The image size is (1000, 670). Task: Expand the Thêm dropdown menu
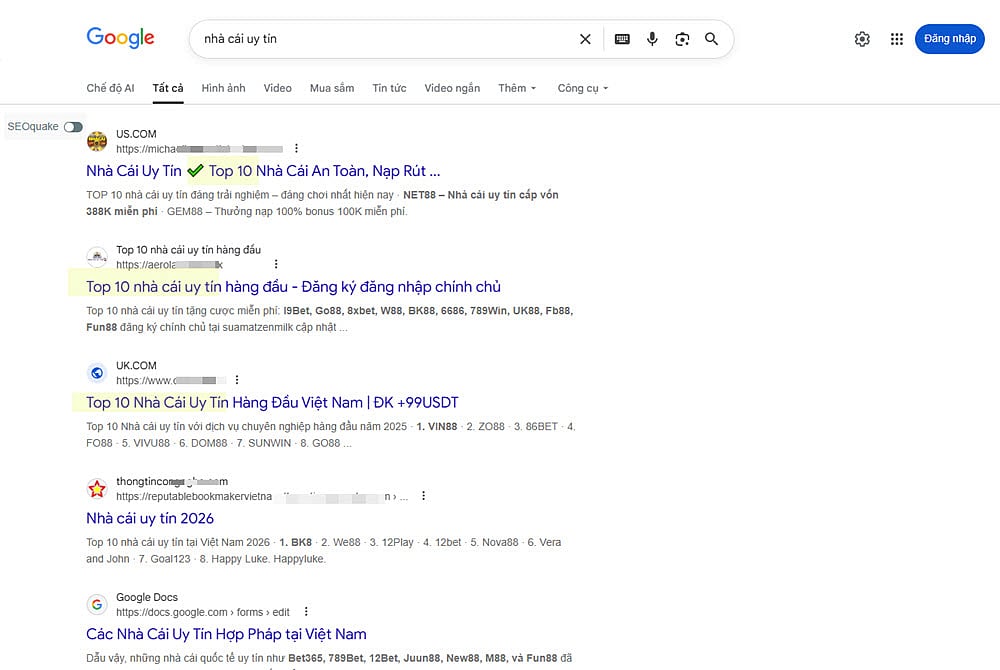pyautogui.click(x=517, y=88)
